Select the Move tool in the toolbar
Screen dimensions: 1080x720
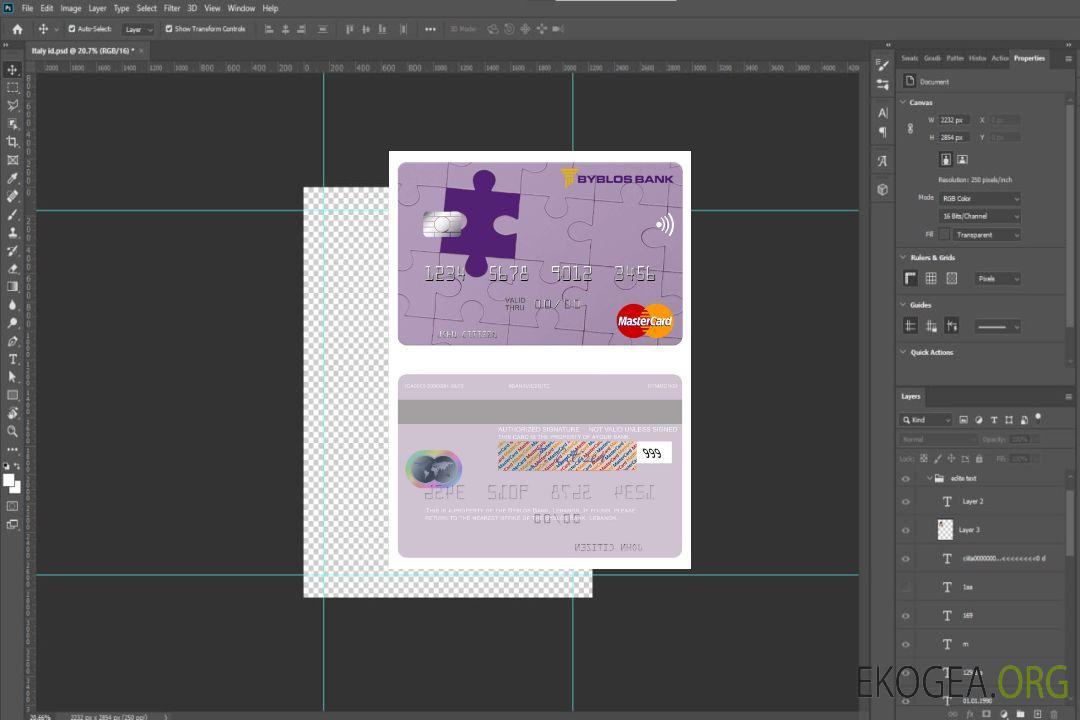click(12, 70)
